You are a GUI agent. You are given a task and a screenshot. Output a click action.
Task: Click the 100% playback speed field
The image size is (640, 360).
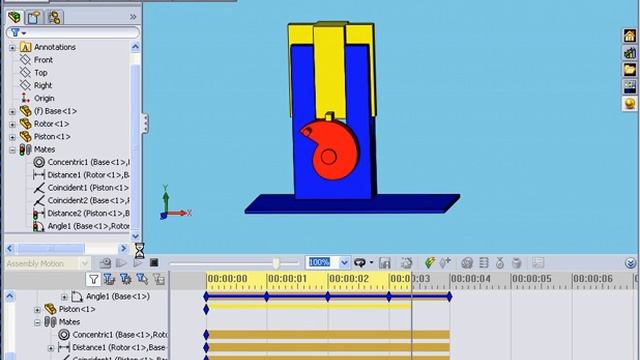(322, 262)
